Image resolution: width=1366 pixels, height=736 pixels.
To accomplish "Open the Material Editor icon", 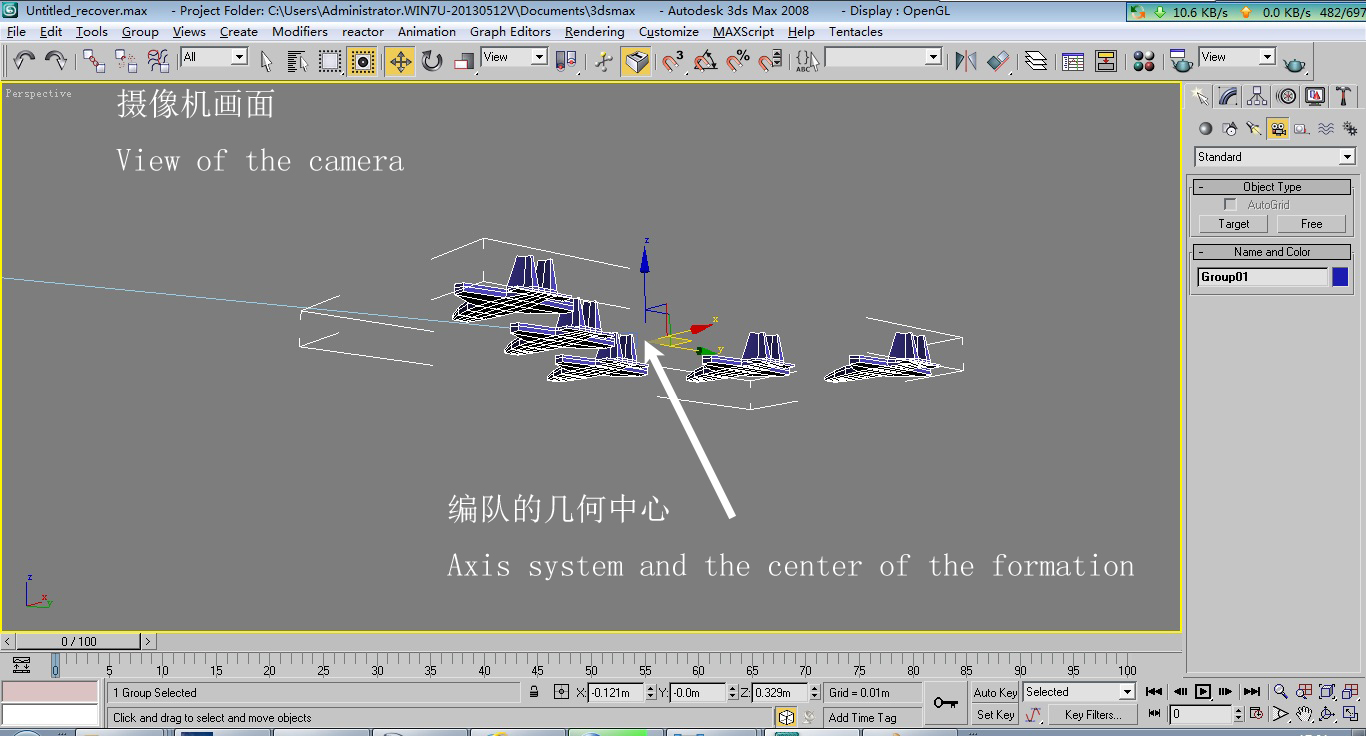I will point(1144,62).
